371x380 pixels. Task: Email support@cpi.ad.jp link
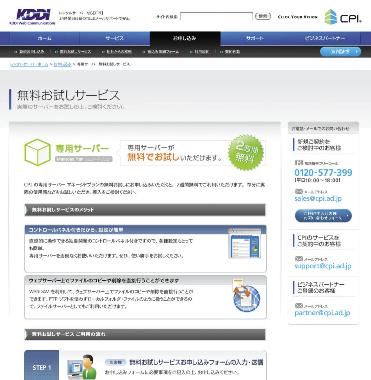click(x=323, y=266)
